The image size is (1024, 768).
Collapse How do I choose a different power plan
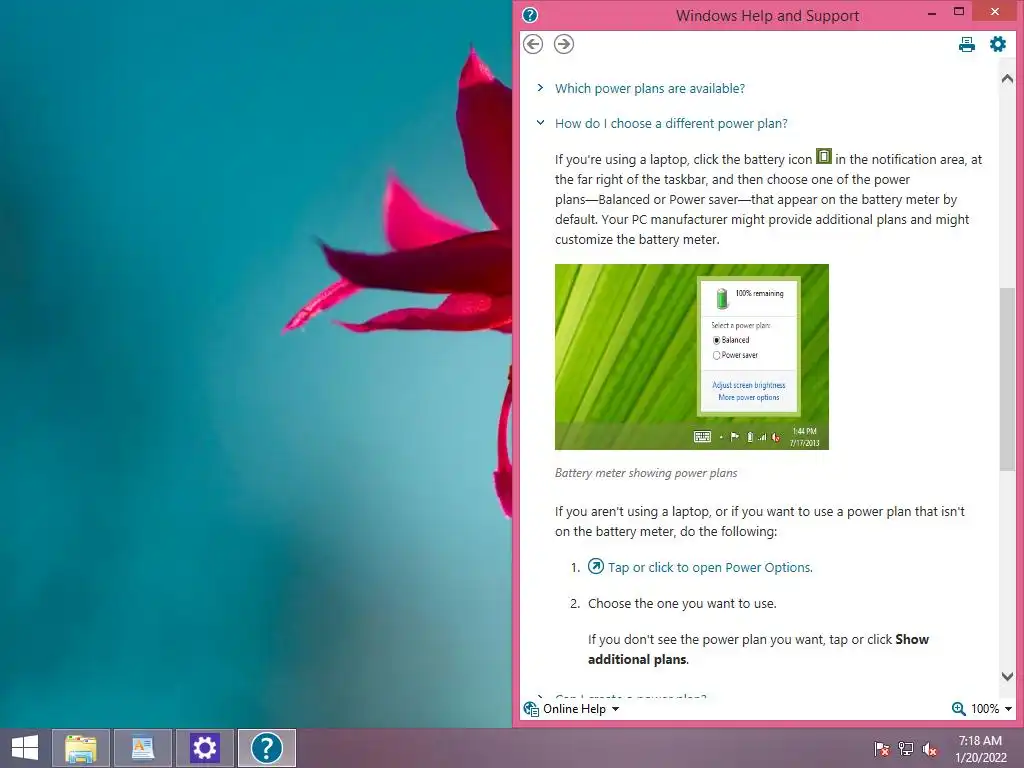coord(540,122)
